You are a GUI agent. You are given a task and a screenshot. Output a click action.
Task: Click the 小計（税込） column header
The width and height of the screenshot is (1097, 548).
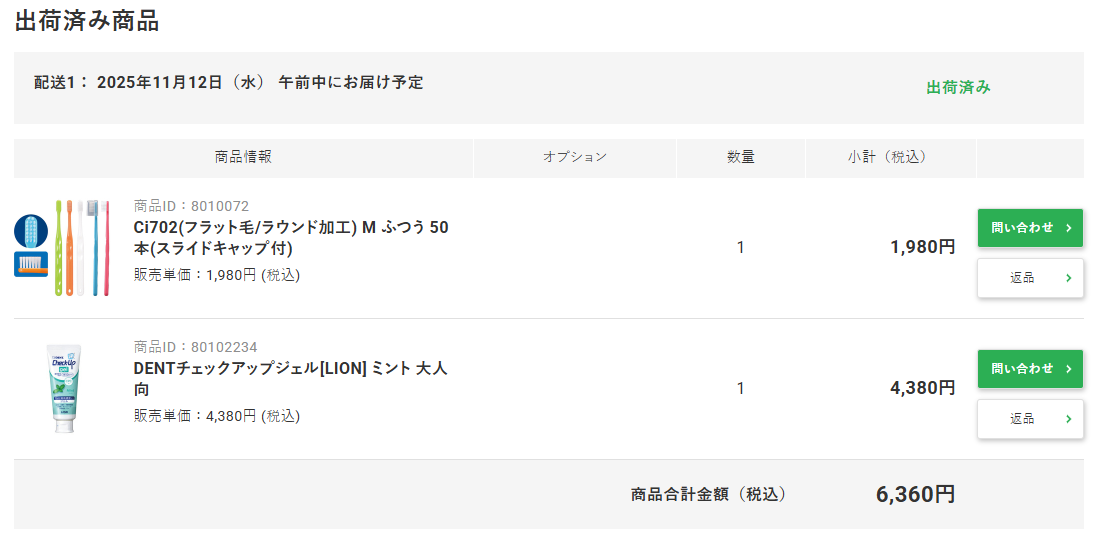point(887,157)
